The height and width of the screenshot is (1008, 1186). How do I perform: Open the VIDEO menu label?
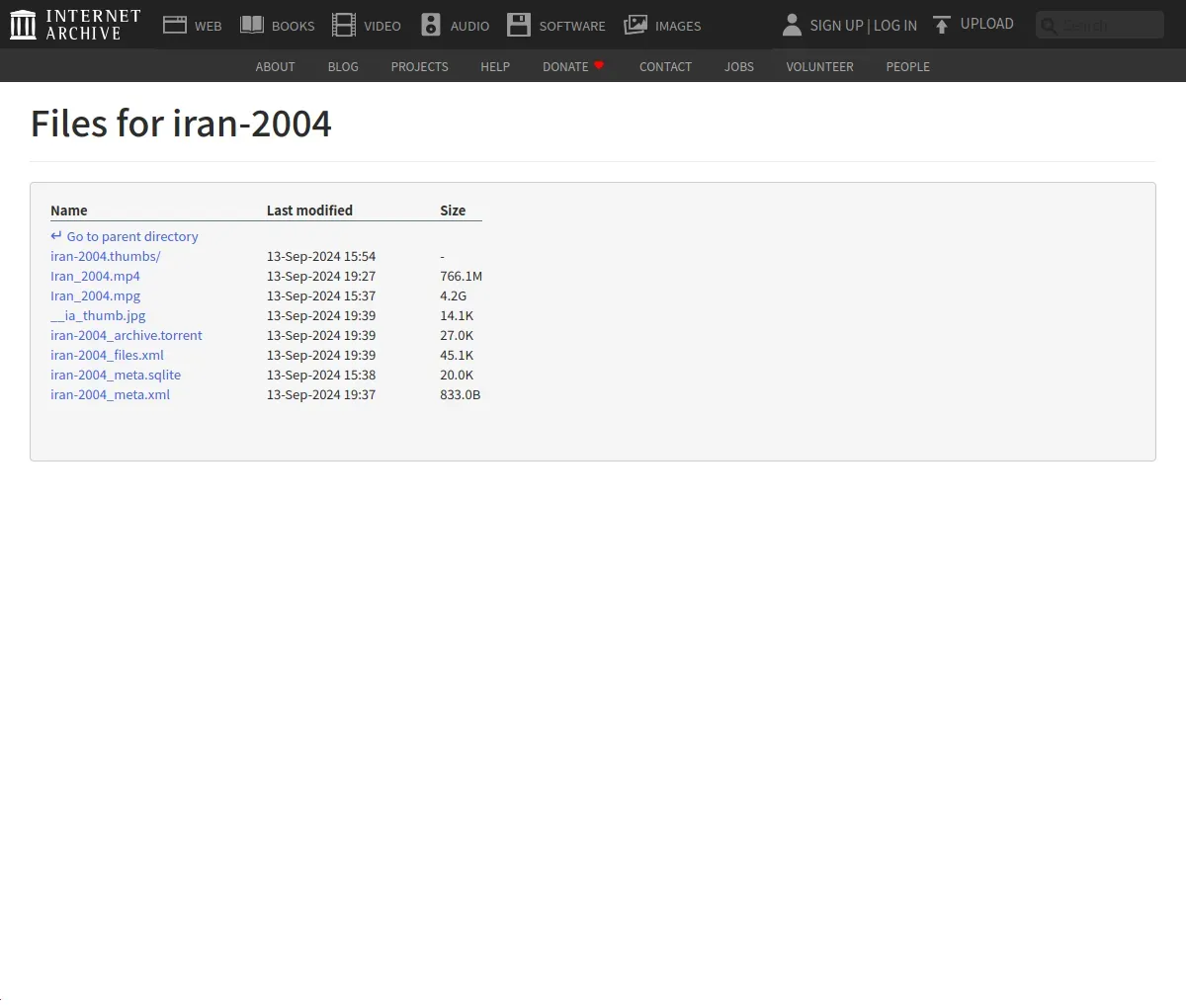point(382,27)
